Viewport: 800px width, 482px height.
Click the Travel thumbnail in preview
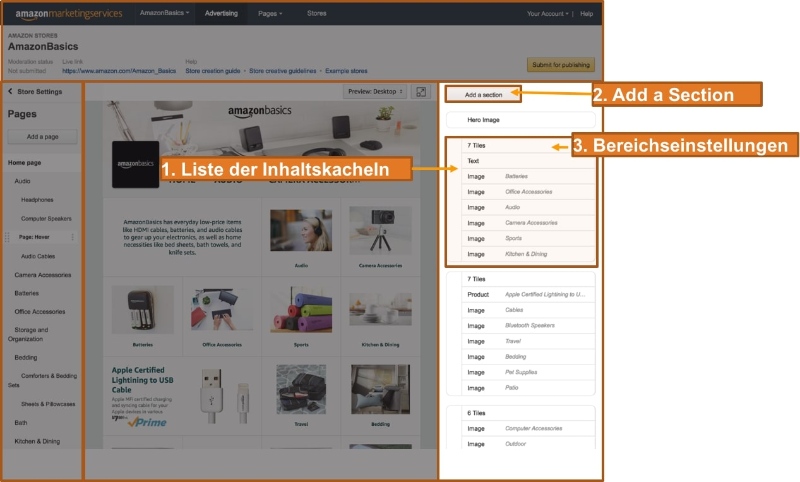(301, 389)
